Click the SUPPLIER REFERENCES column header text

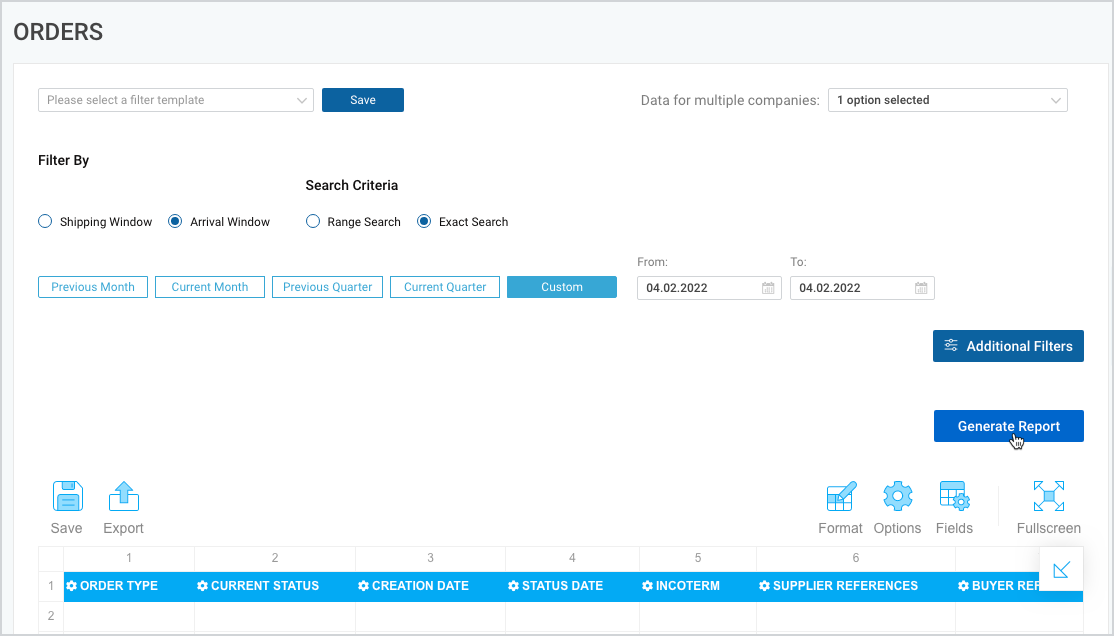click(x=845, y=586)
